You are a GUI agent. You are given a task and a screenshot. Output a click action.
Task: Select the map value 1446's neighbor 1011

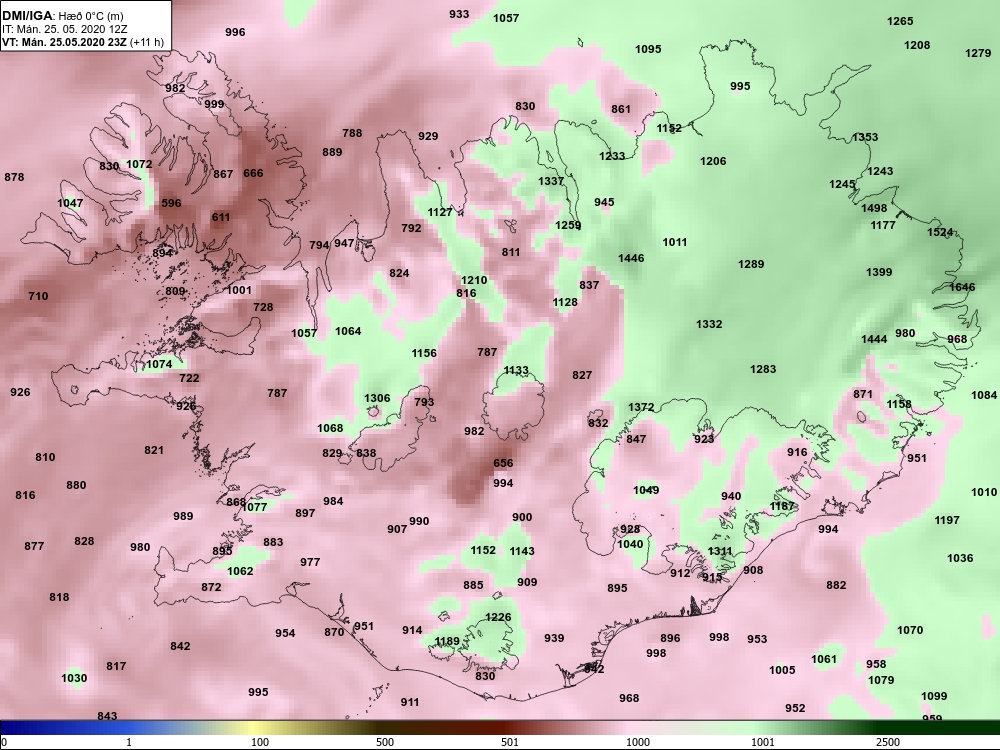(675, 242)
